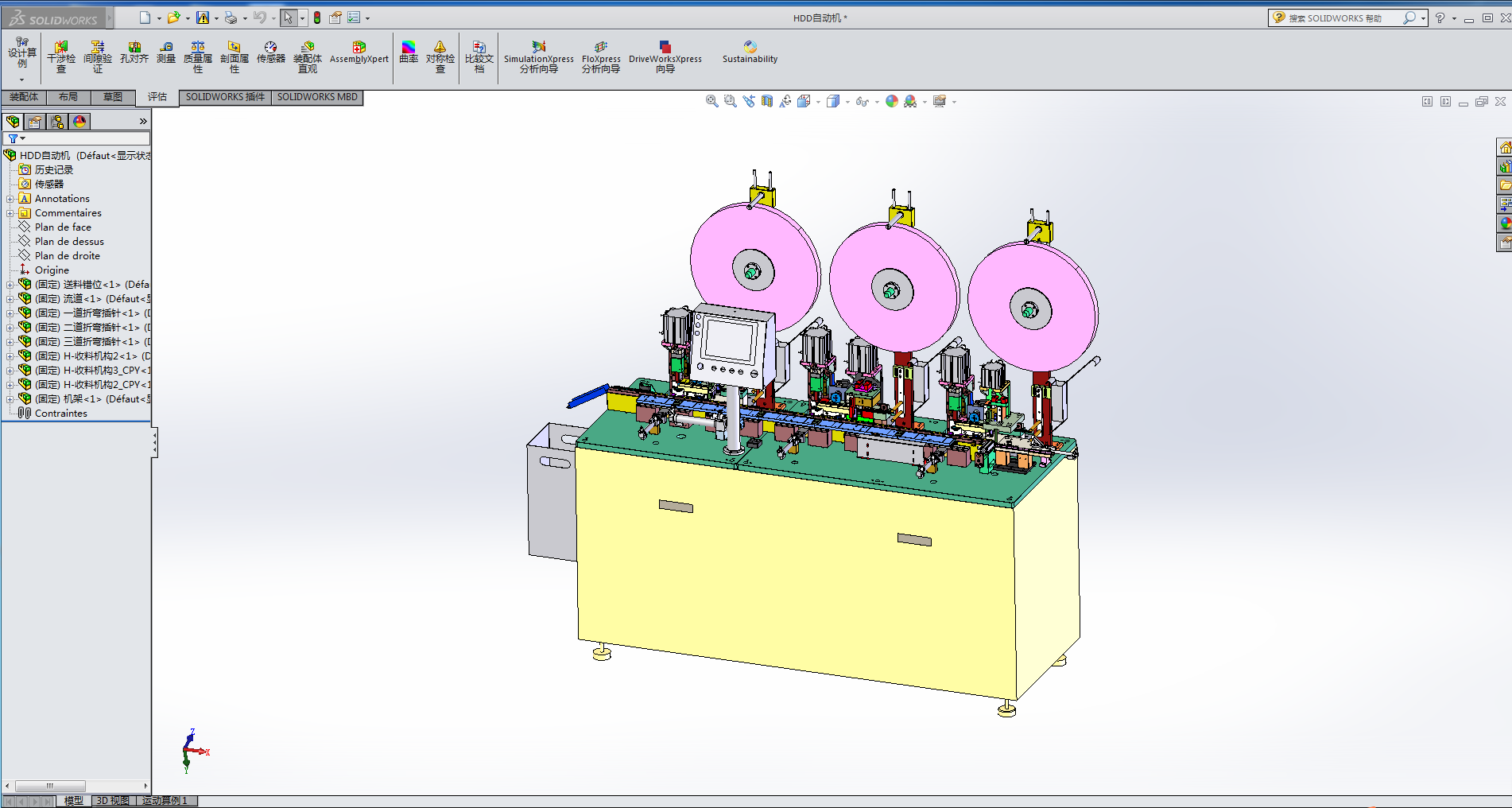Image resolution: width=1512 pixels, height=808 pixels.
Task: Open 质量属性 mass properties
Action: tap(198, 56)
